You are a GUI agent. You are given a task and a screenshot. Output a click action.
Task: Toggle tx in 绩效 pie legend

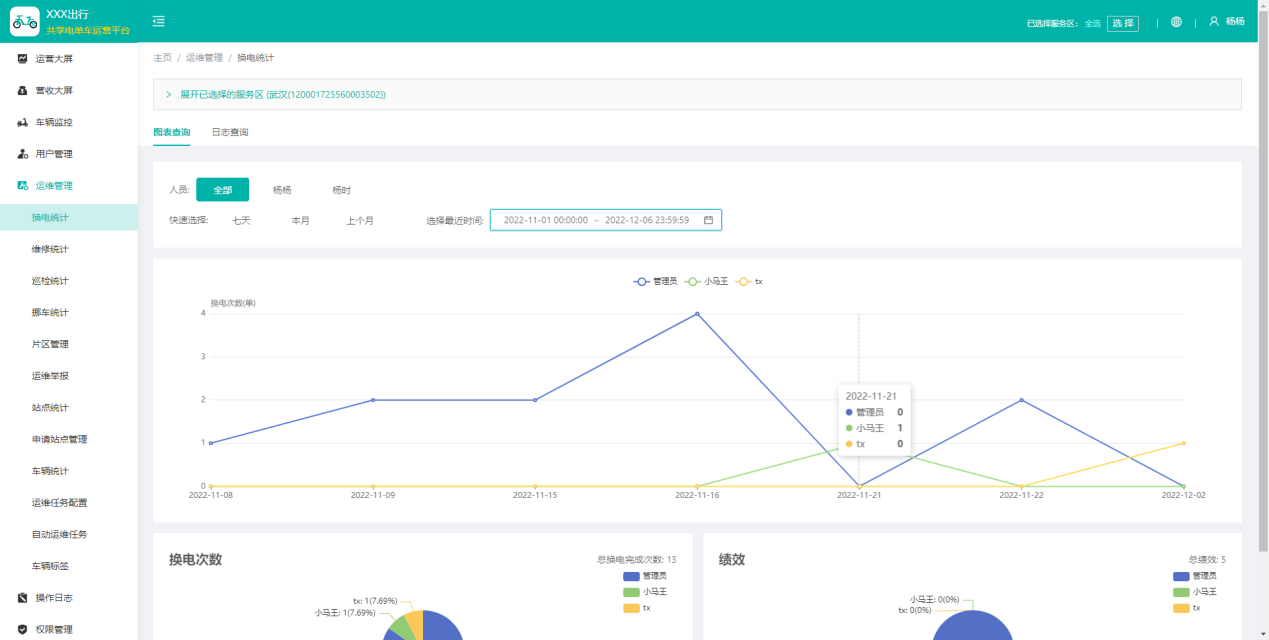click(x=1187, y=608)
